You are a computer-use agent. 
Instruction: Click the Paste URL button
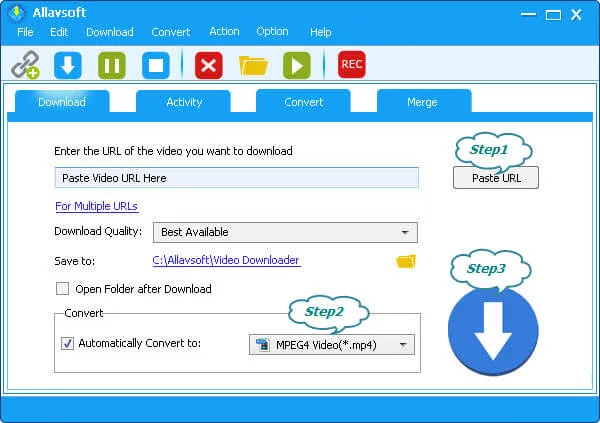495,177
